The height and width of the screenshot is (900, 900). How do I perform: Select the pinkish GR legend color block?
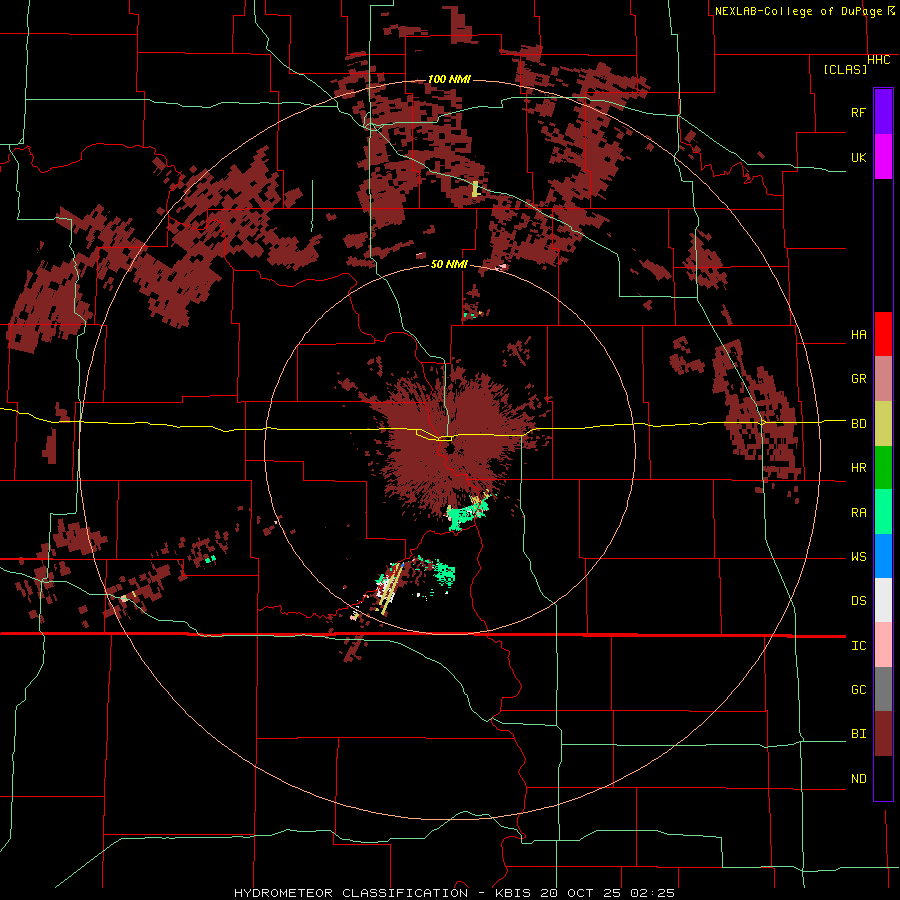point(883,379)
